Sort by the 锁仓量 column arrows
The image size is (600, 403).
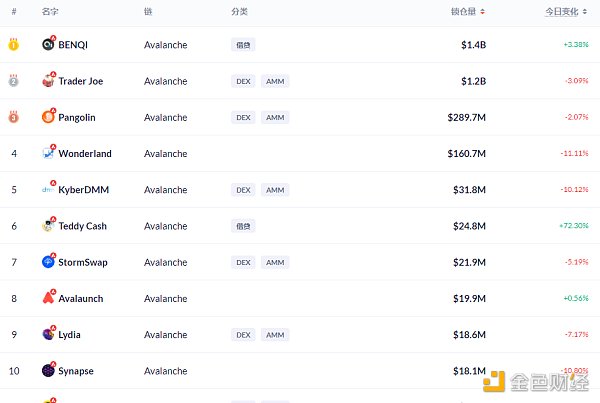click(x=483, y=12)
